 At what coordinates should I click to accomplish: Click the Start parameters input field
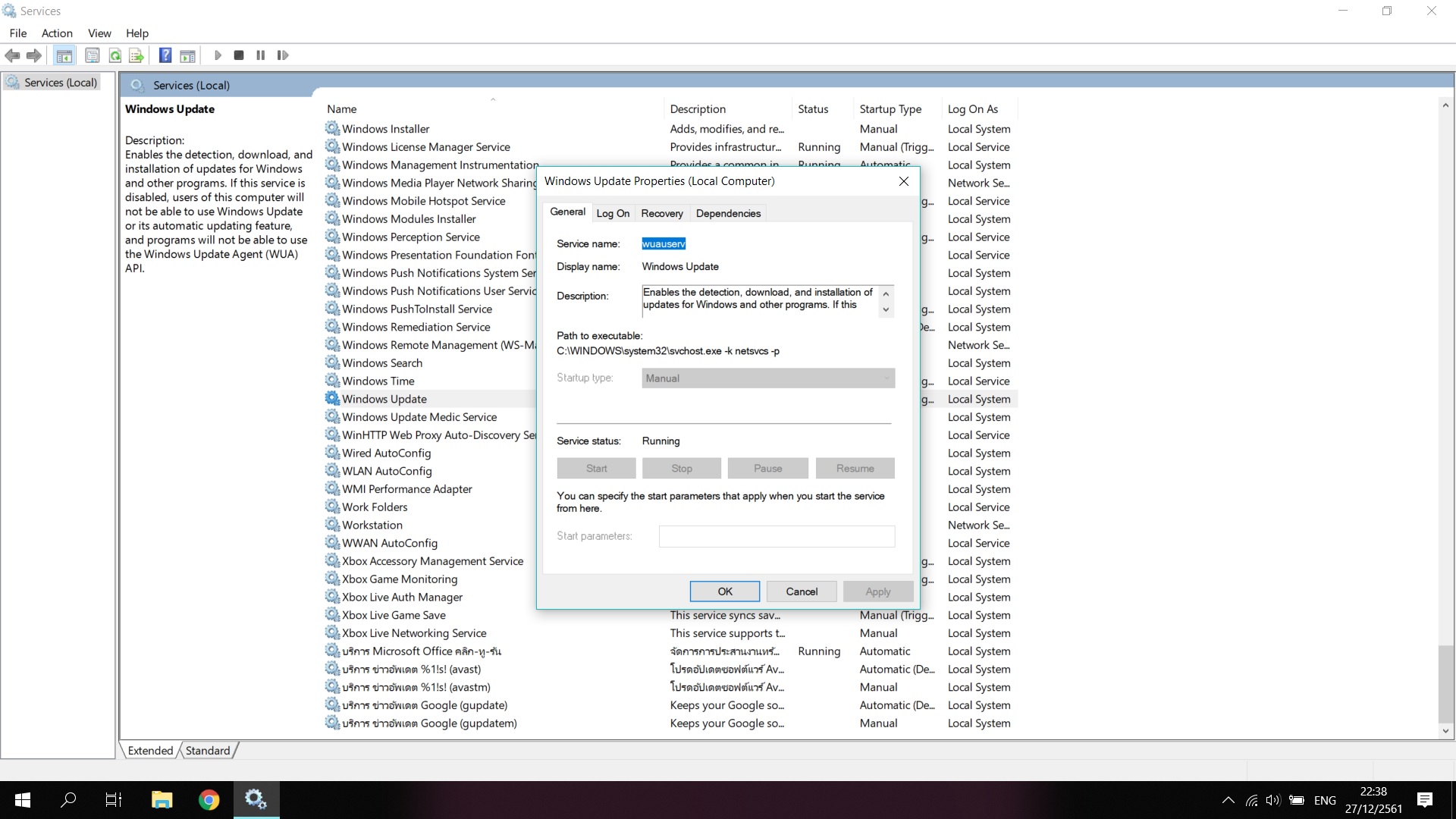click(x=777, y=536)
